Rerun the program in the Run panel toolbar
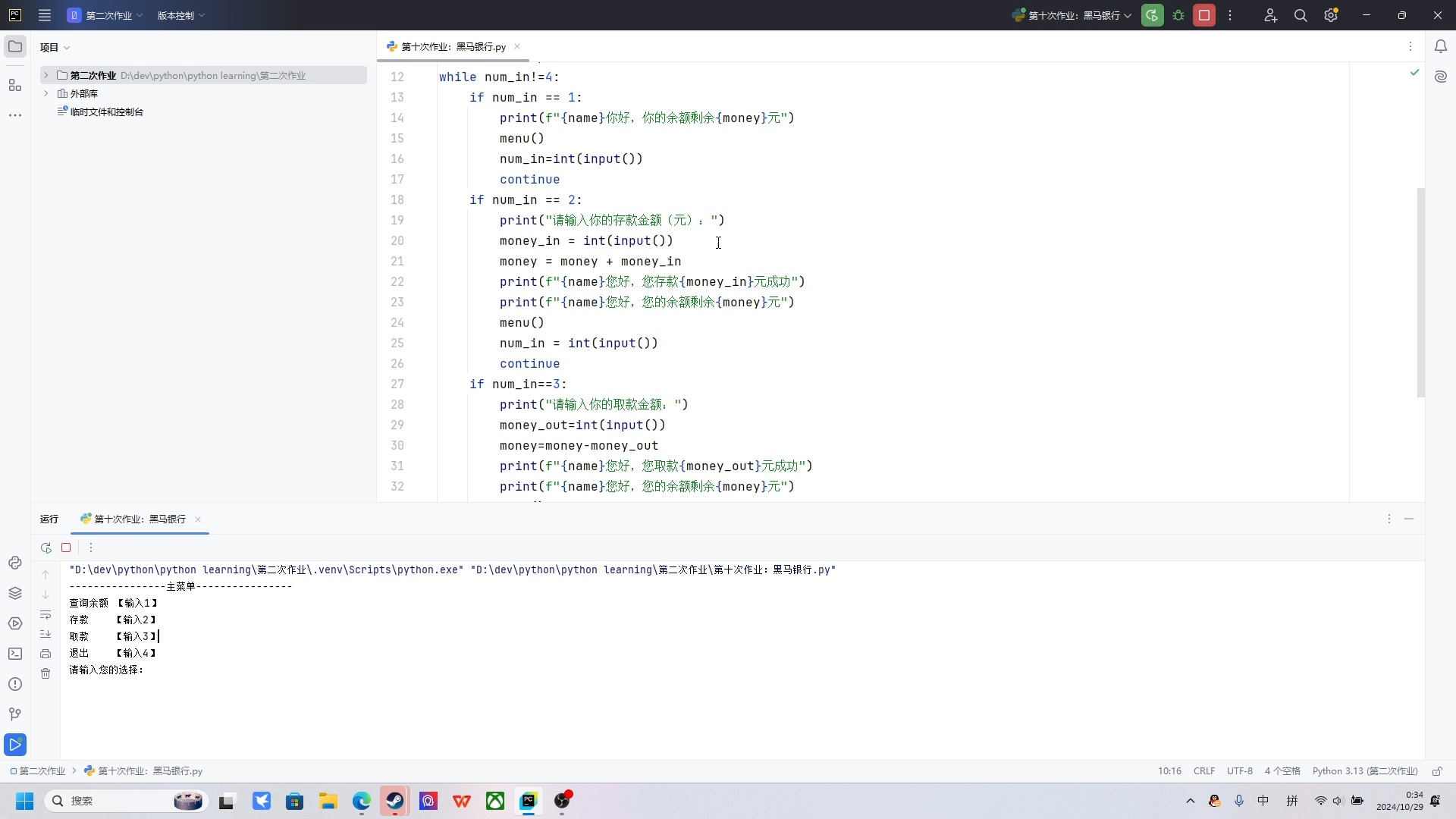 [x=46, y=548]
